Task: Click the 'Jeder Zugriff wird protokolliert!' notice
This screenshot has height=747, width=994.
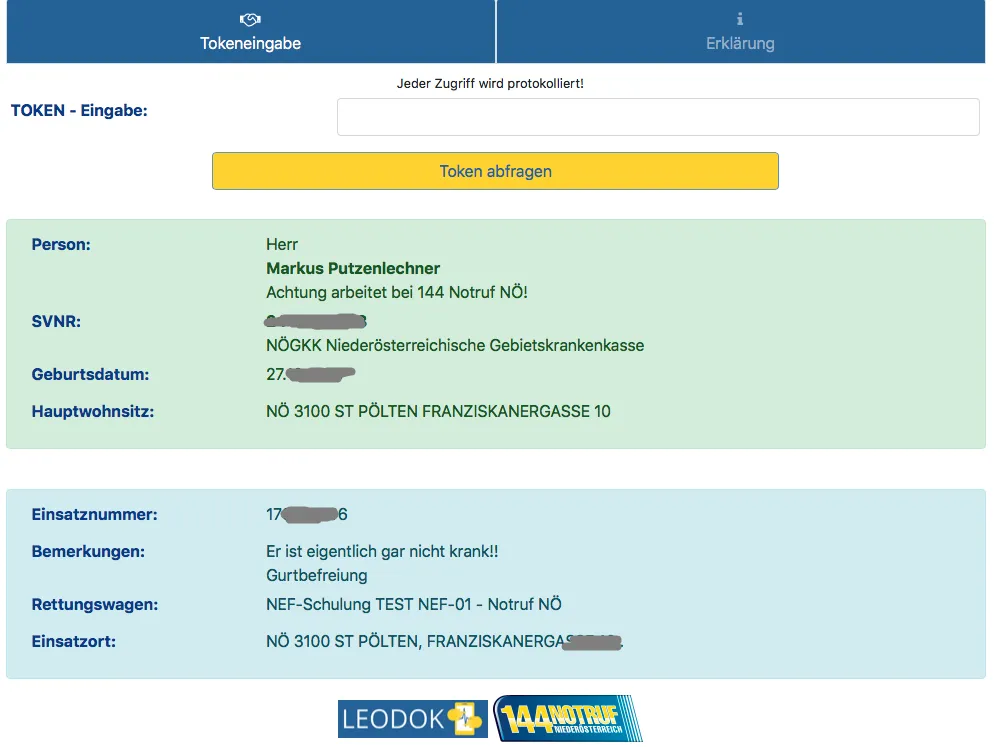Action: pyautogui.click(x=490, y=84)
